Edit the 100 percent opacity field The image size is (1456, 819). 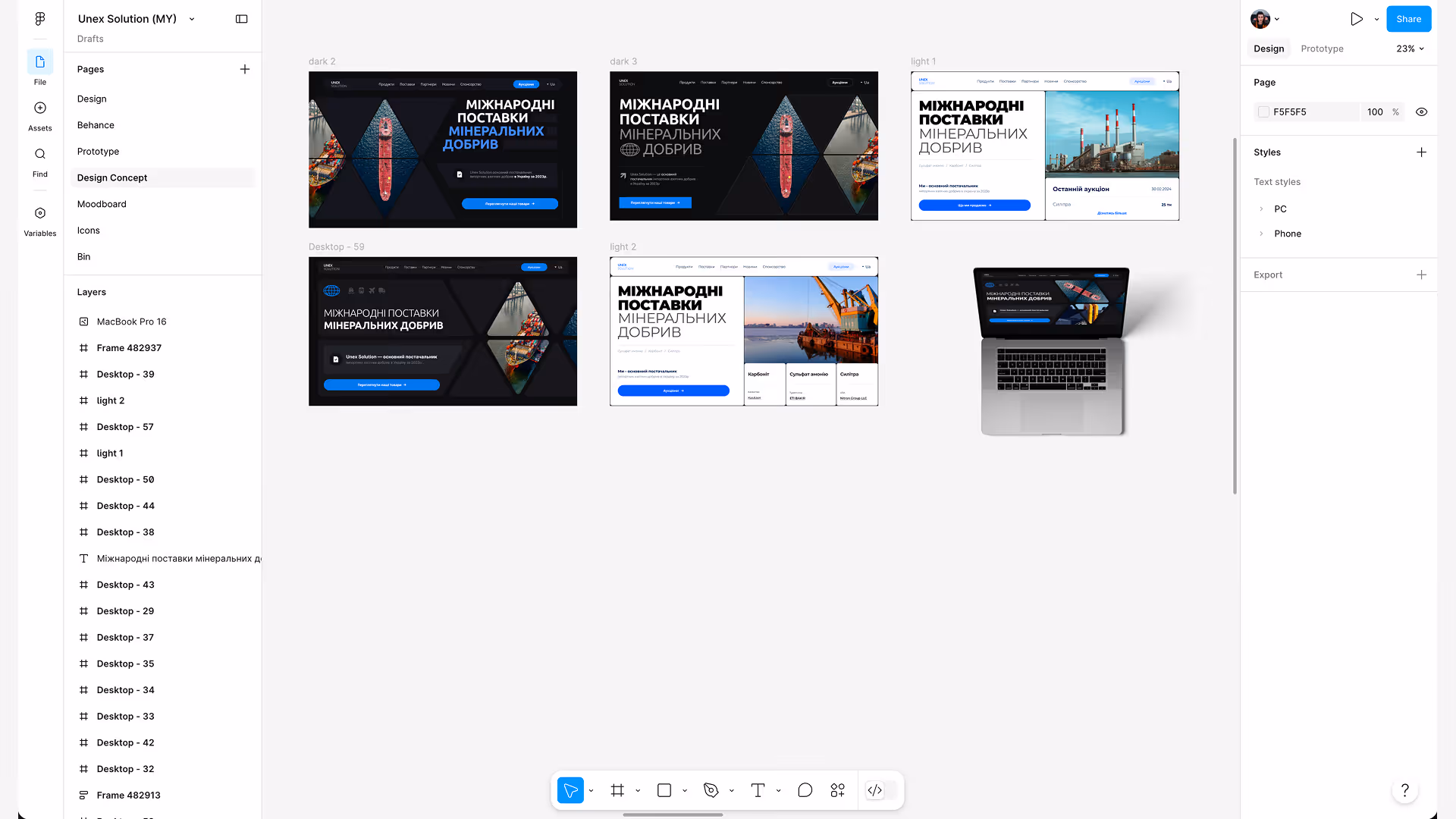[1375, 112]
